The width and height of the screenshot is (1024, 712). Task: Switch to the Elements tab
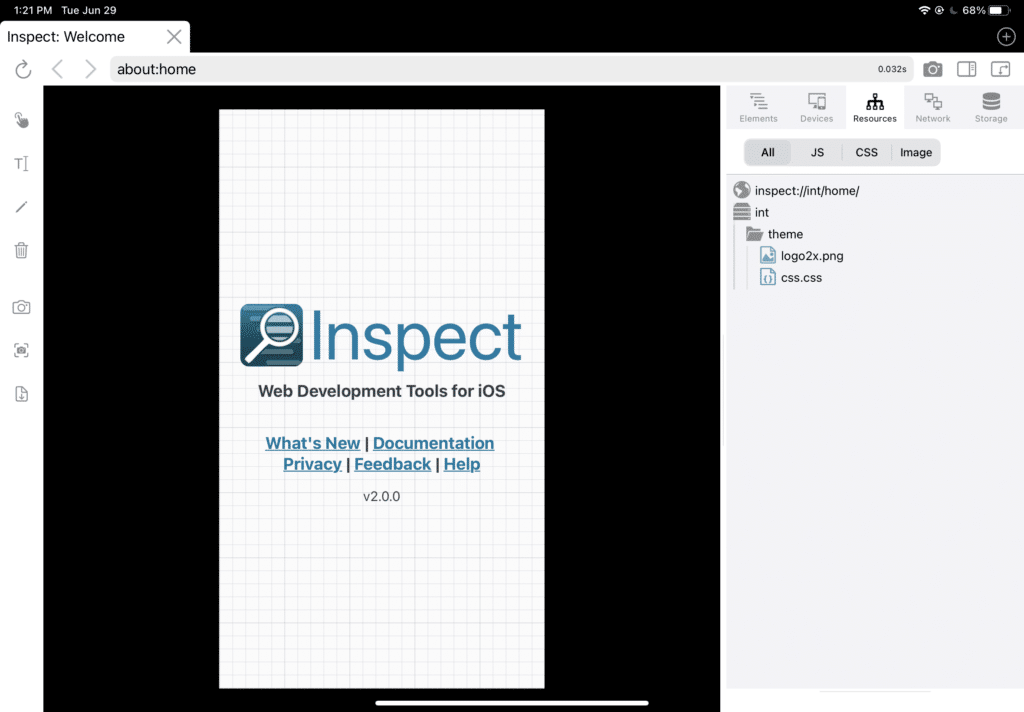(x=758, y=107)
